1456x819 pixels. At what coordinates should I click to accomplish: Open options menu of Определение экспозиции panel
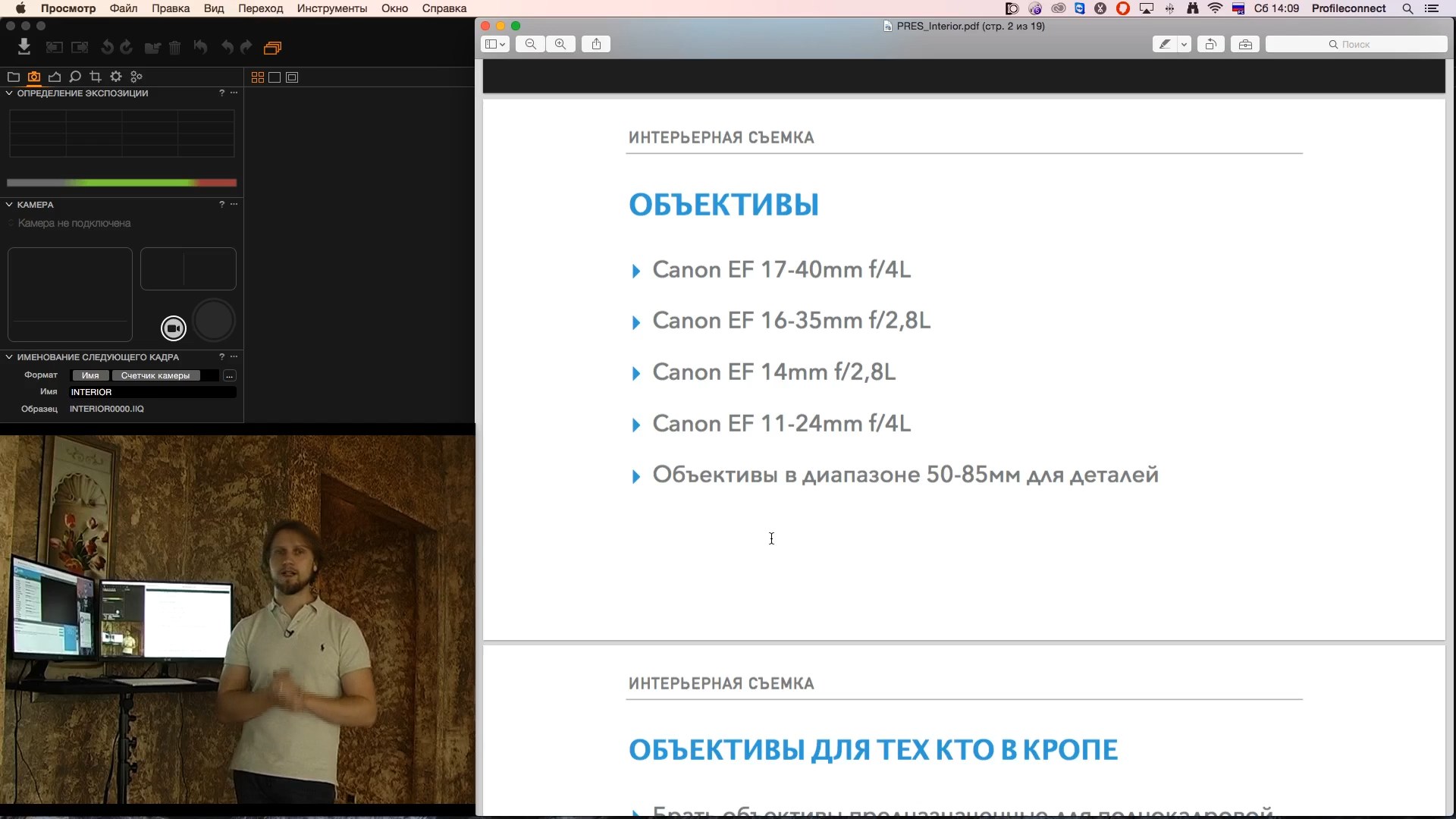[234, 93]
